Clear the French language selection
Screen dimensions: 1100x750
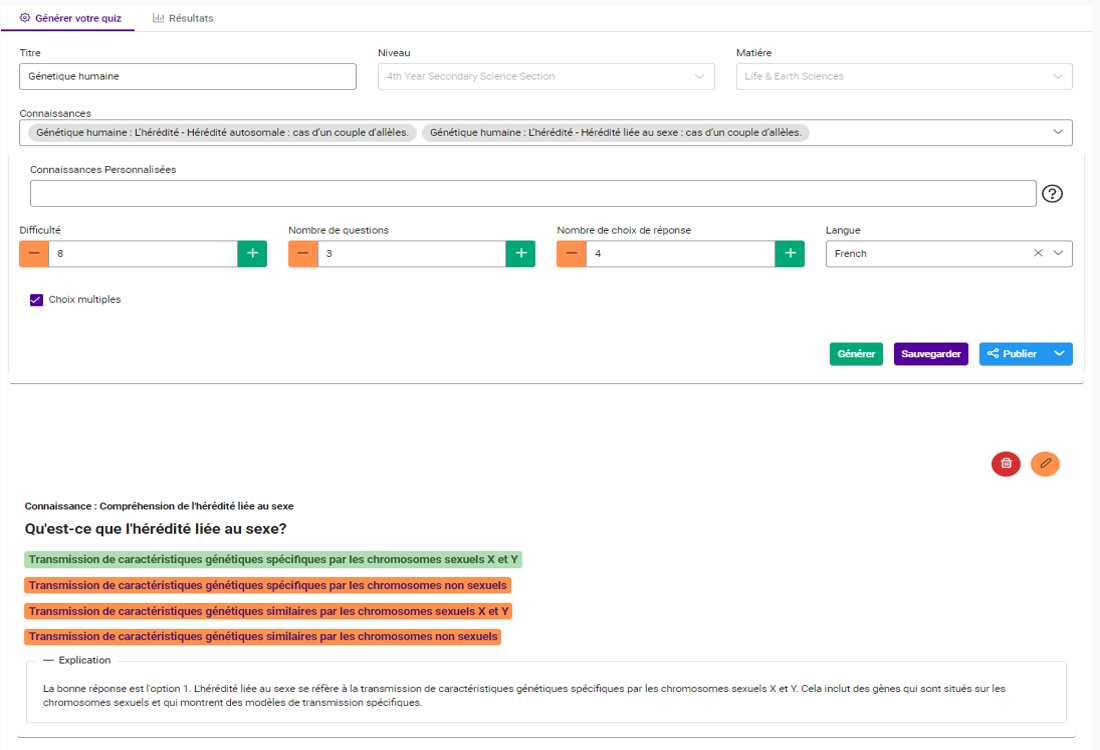[1038, 254]
